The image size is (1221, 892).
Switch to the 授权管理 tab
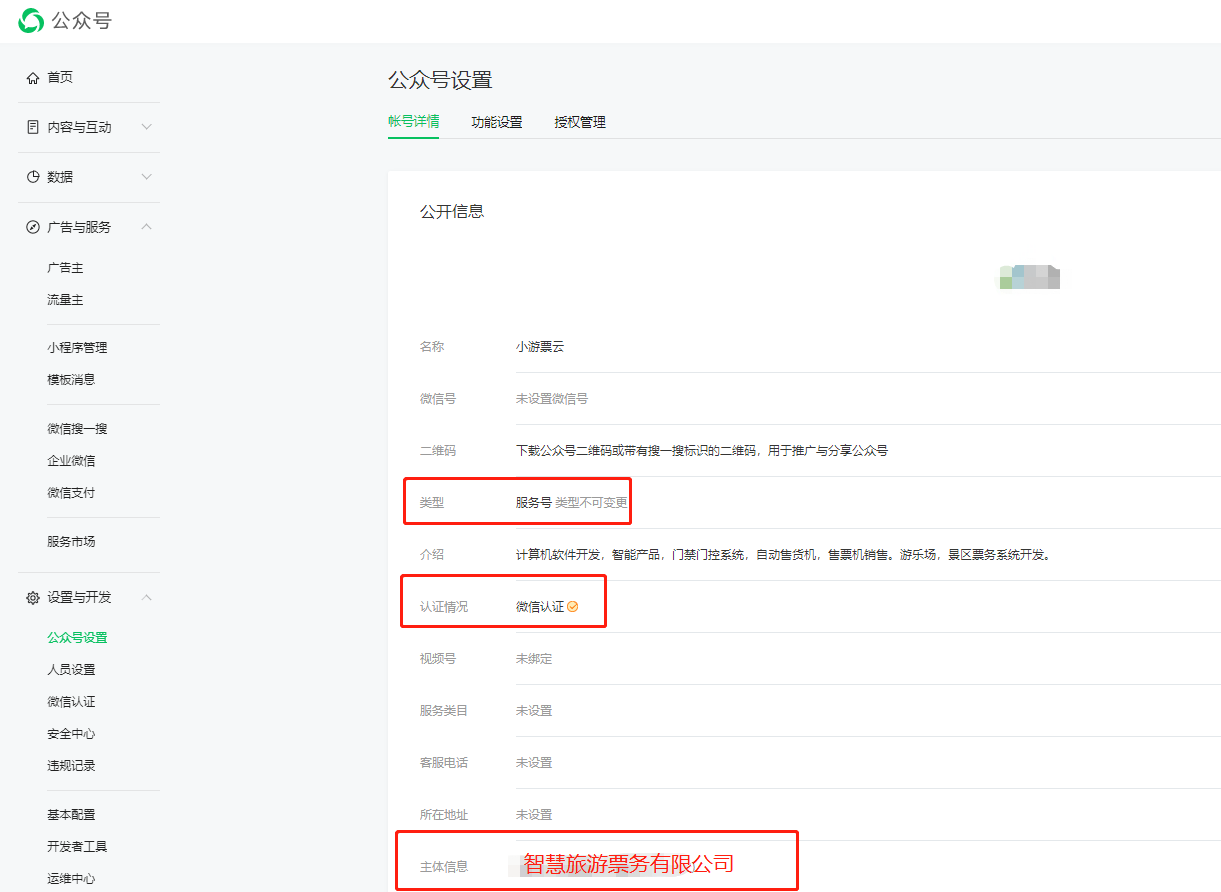[x=580, y=122]
